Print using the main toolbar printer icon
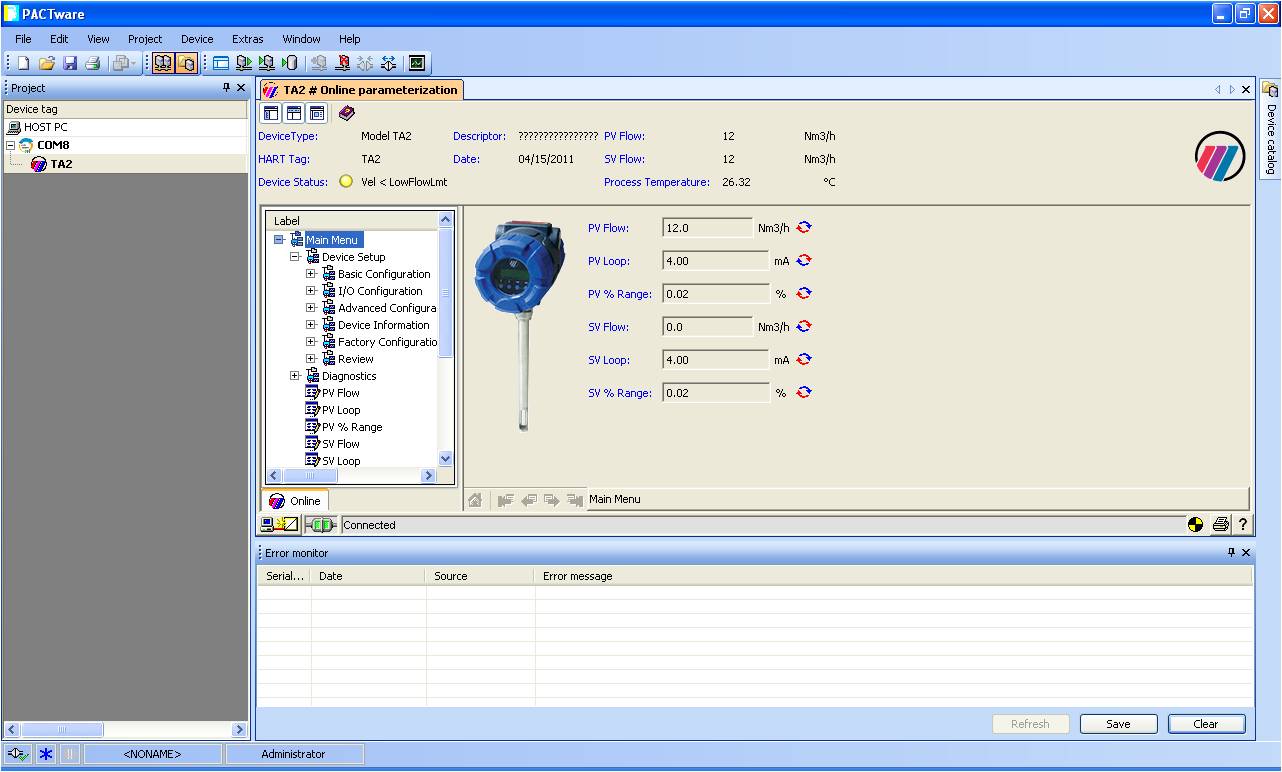The height and width of the screenshot is (772, 1282). (93, 63)
